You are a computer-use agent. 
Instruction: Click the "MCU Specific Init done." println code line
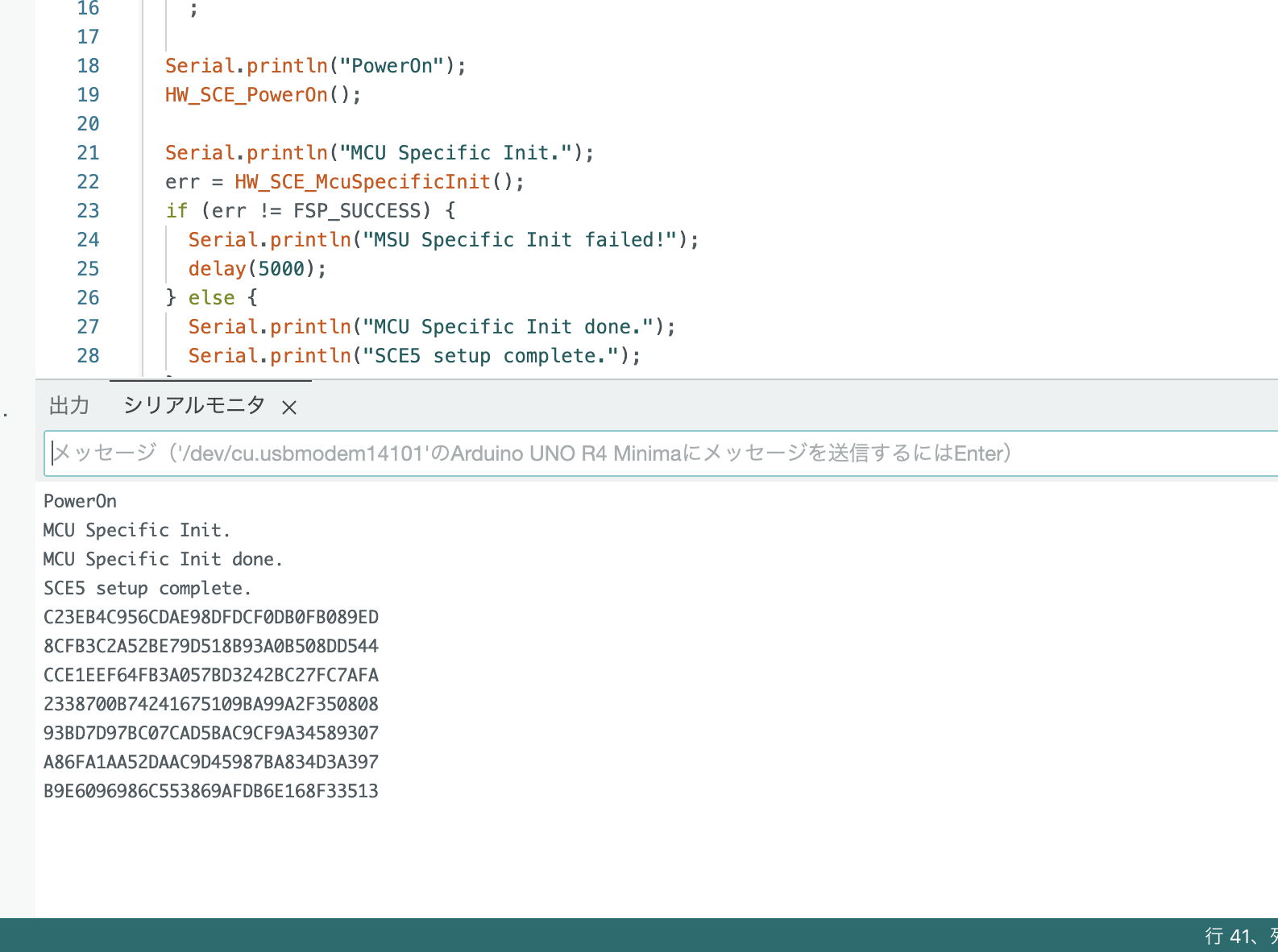pyautogui.click(x=433, y=327)
